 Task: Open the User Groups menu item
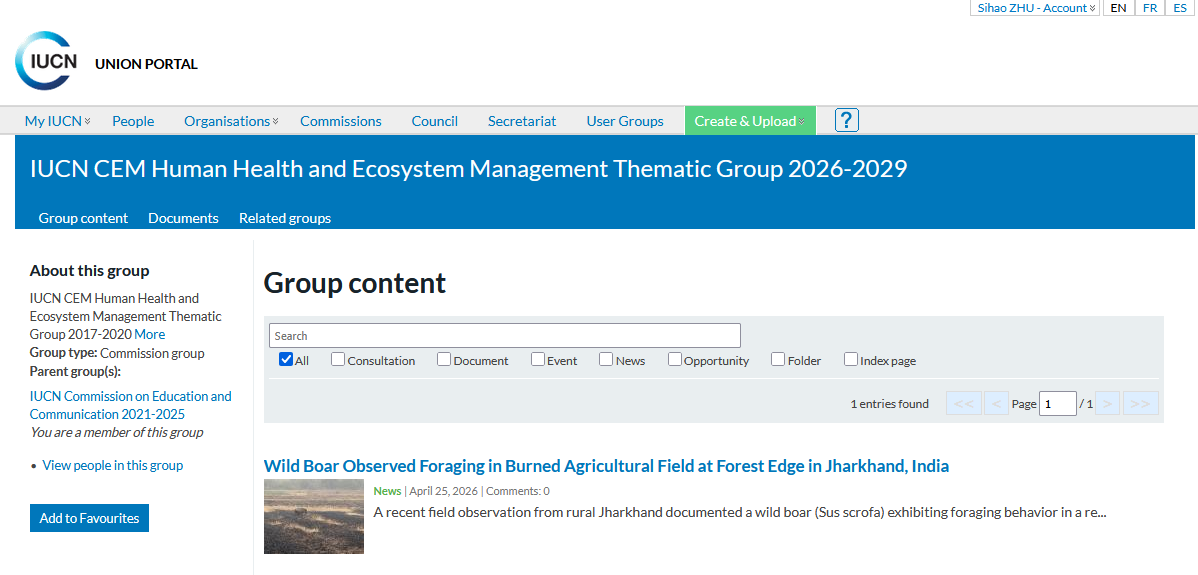[625, 121]
